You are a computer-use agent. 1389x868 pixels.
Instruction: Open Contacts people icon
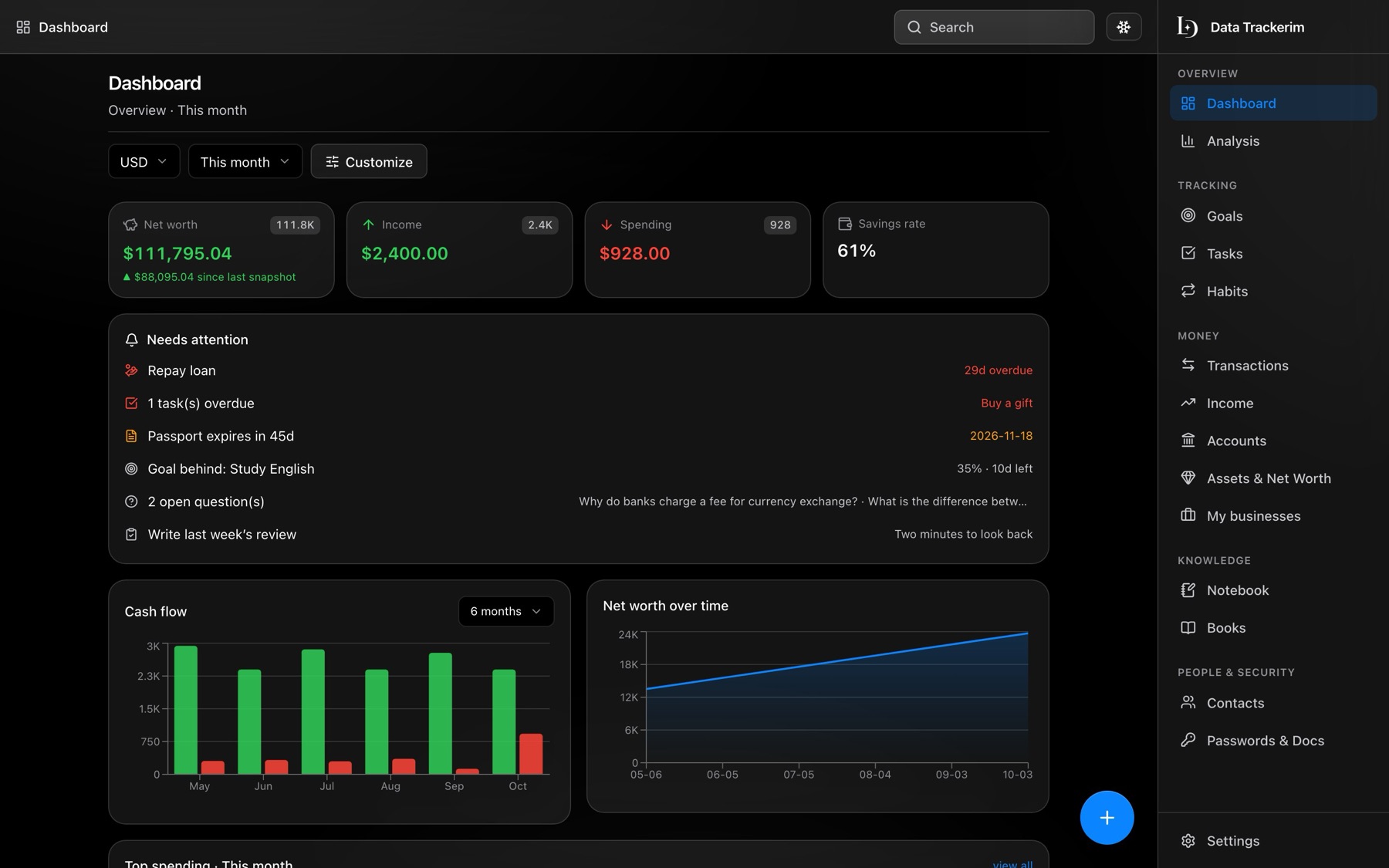tap(1188, 702)
